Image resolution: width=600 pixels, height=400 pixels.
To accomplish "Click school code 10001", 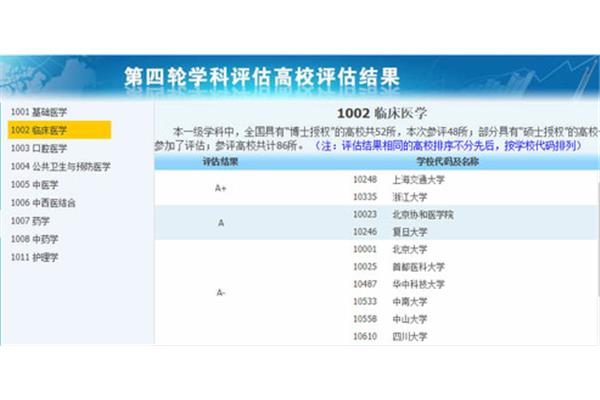I will point(365,249).
